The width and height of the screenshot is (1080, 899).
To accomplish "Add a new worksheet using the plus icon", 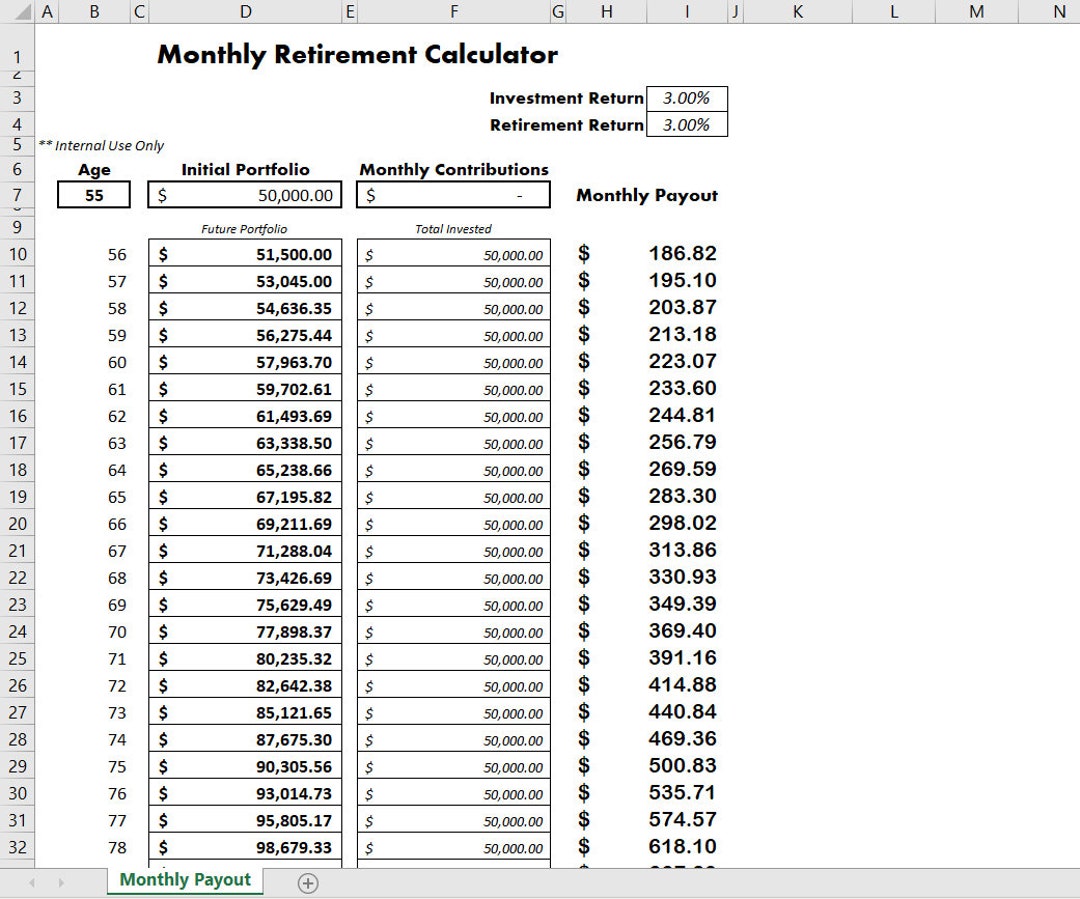I will tap(308, 883).
